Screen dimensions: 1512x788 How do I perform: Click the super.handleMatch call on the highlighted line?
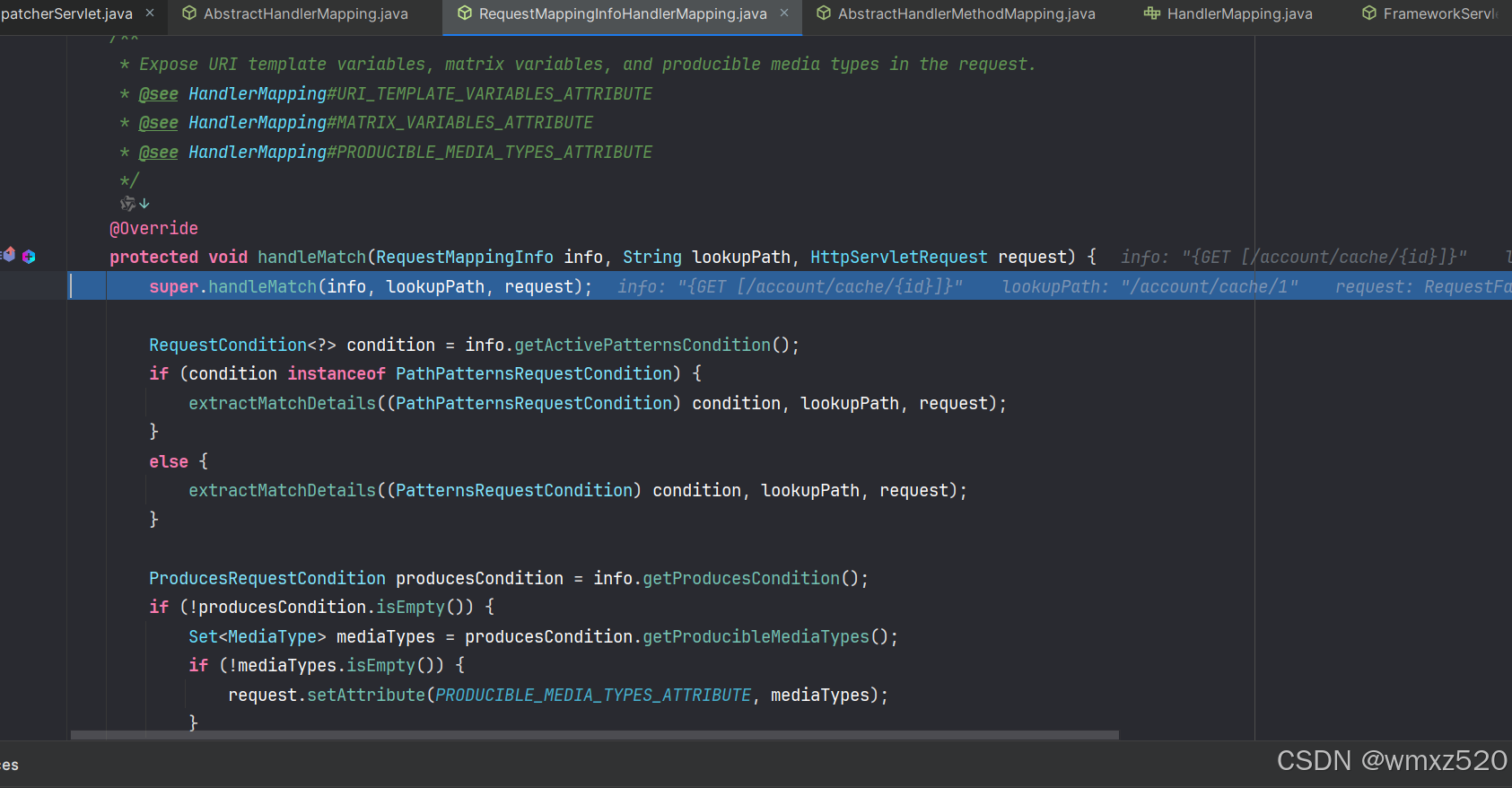pyautogui.click(x=371, y=286)
